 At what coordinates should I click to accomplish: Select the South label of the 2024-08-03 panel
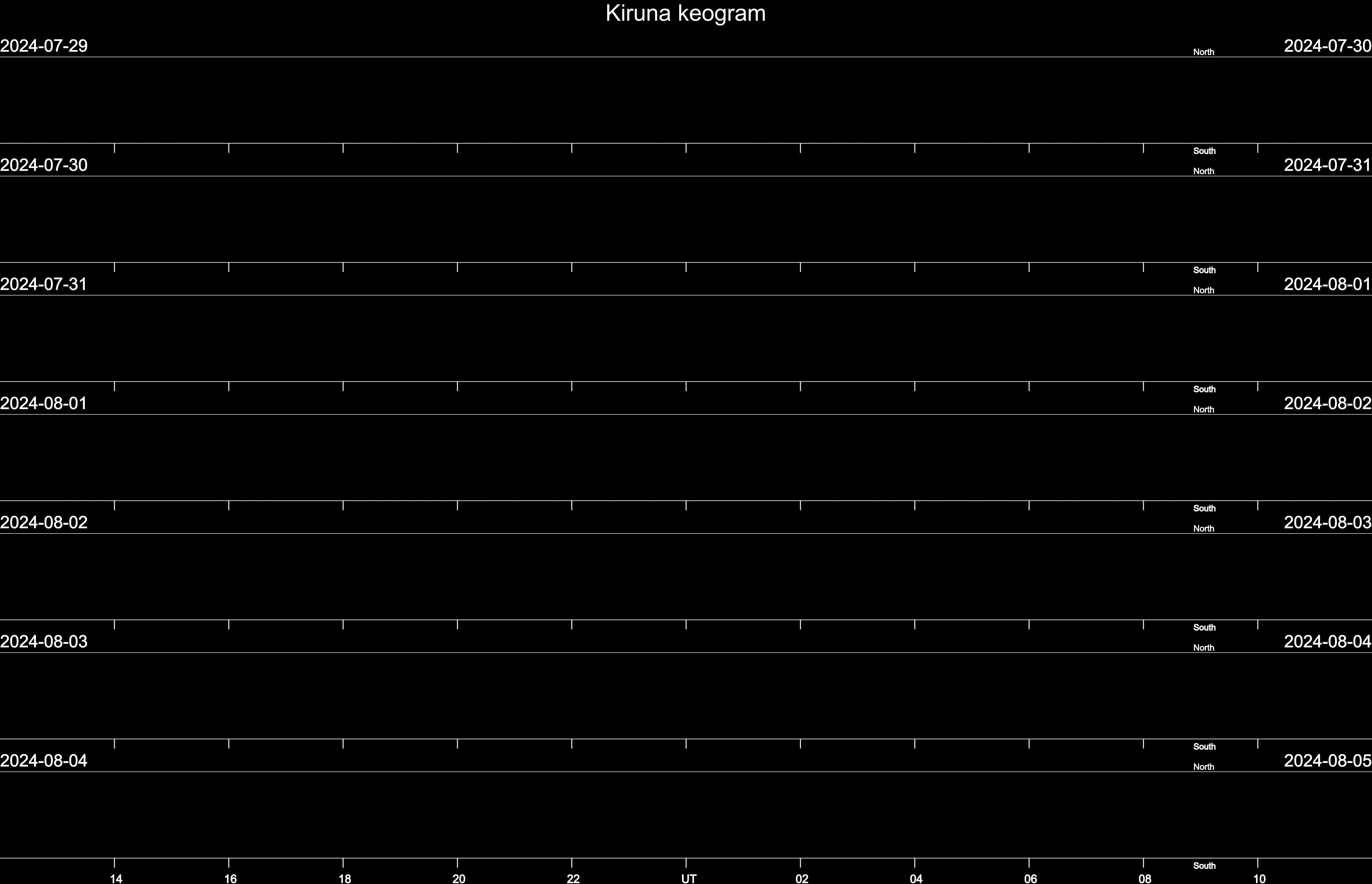pyautogui.click(x=1205, y=747)
